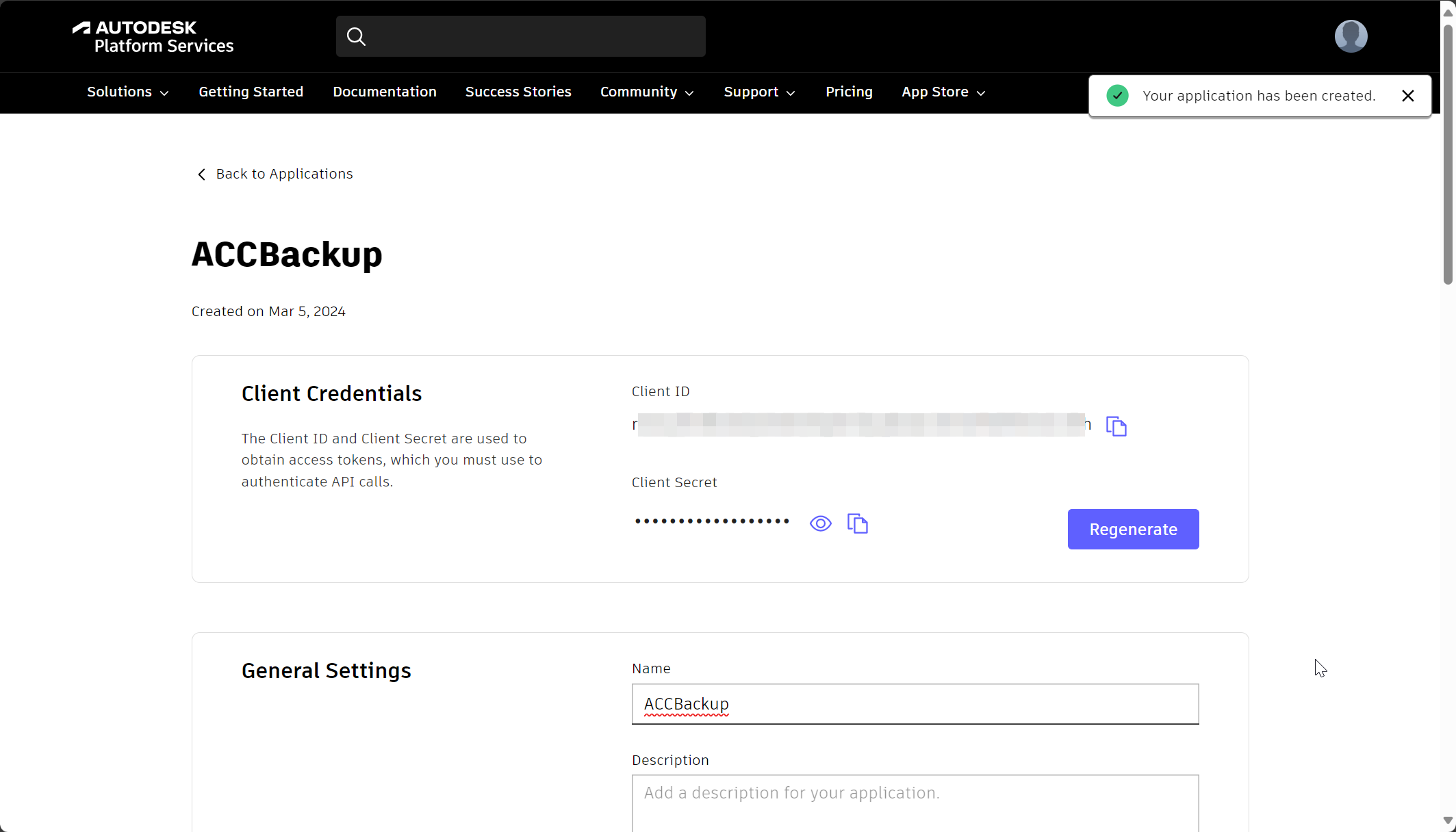
Task: Expand the App Store dropdown
Action: (943, 92)
